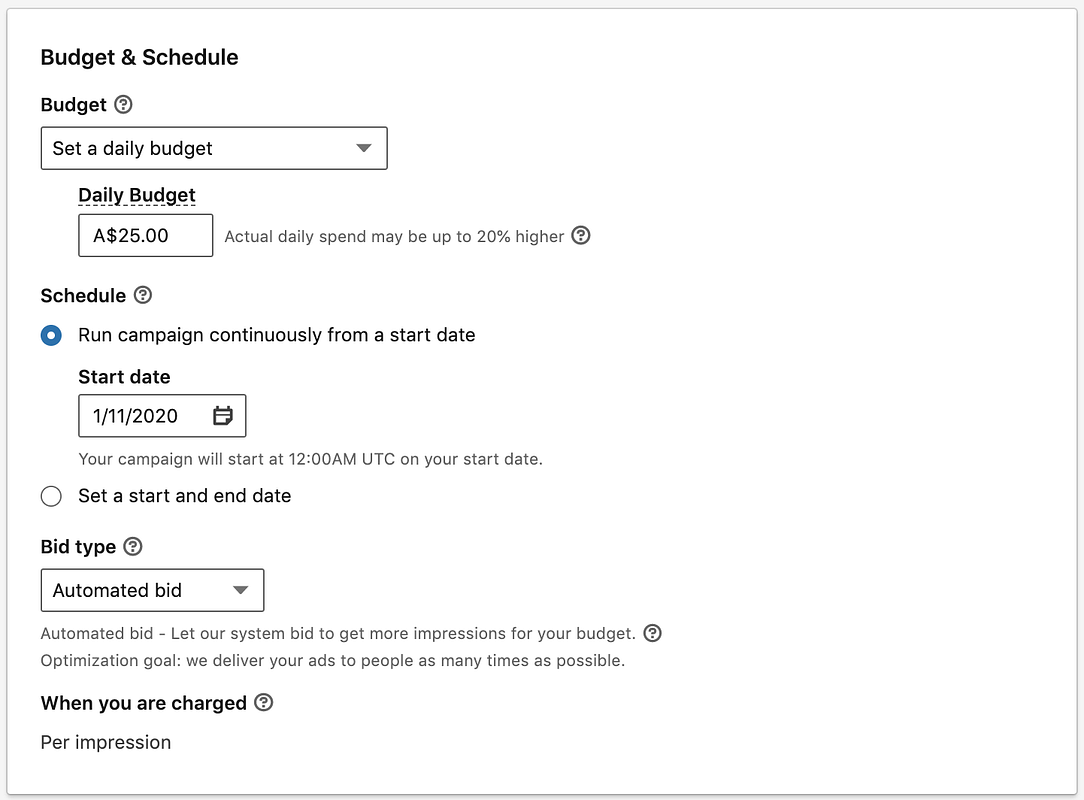This screenshot has height=800, width=1084.
Task: Click the When you are charged label
Action: [x=144, y=703]
